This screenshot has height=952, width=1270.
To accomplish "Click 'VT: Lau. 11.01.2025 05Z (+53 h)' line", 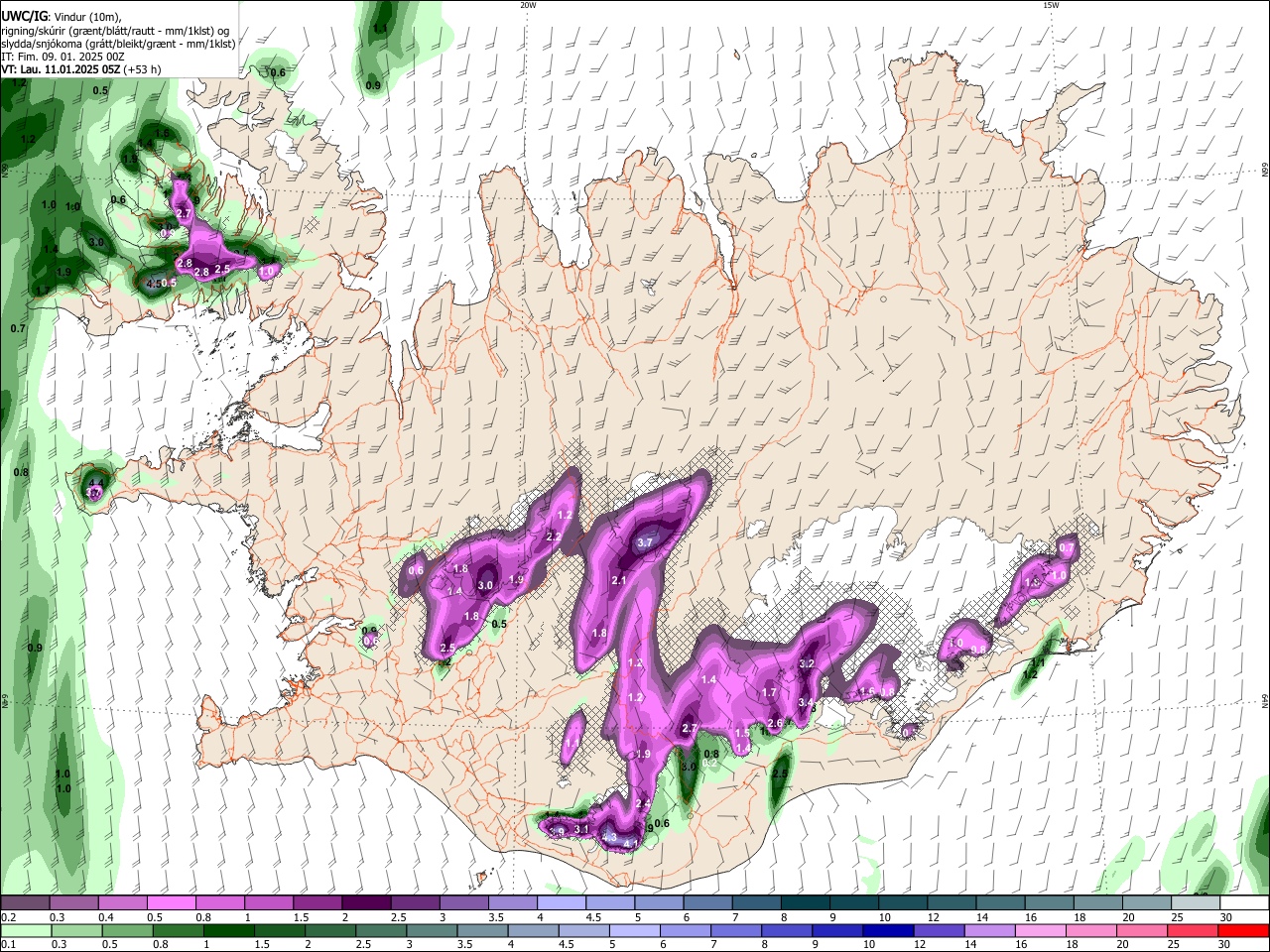I will click(x=80, y=69).
